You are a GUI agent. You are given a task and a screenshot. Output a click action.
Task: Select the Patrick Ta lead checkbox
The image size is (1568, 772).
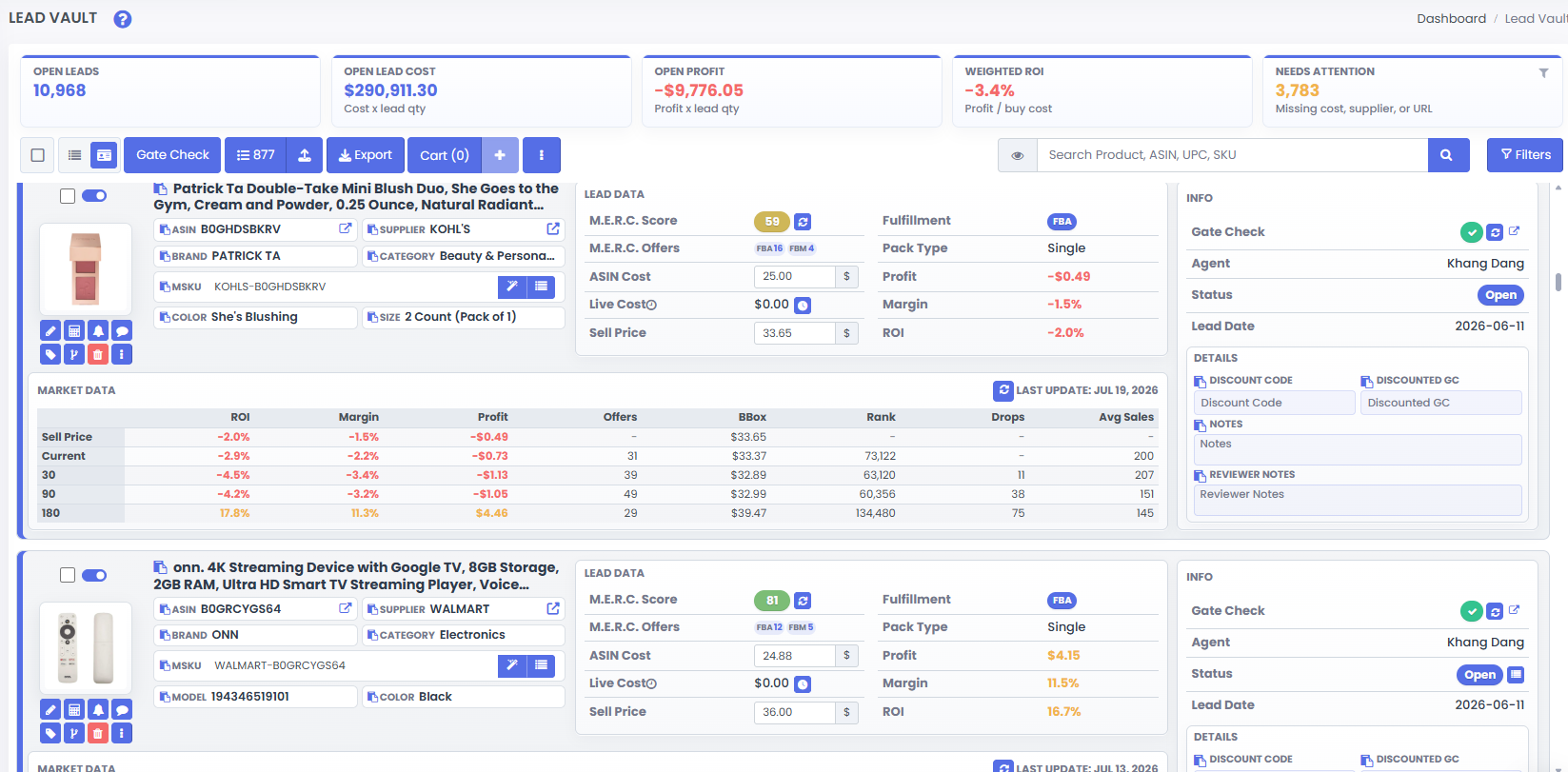coord(68,196)
